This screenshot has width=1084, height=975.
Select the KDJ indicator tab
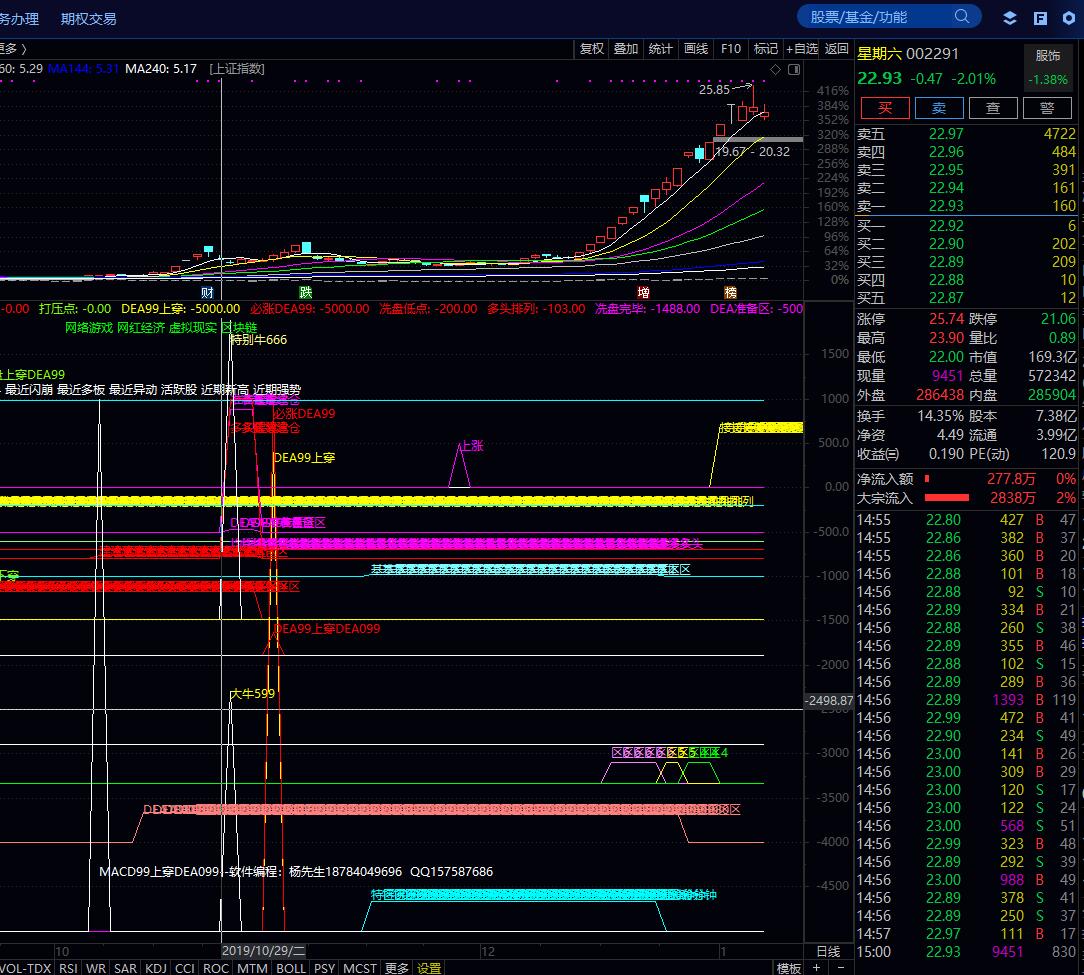(x=156, y=968)
